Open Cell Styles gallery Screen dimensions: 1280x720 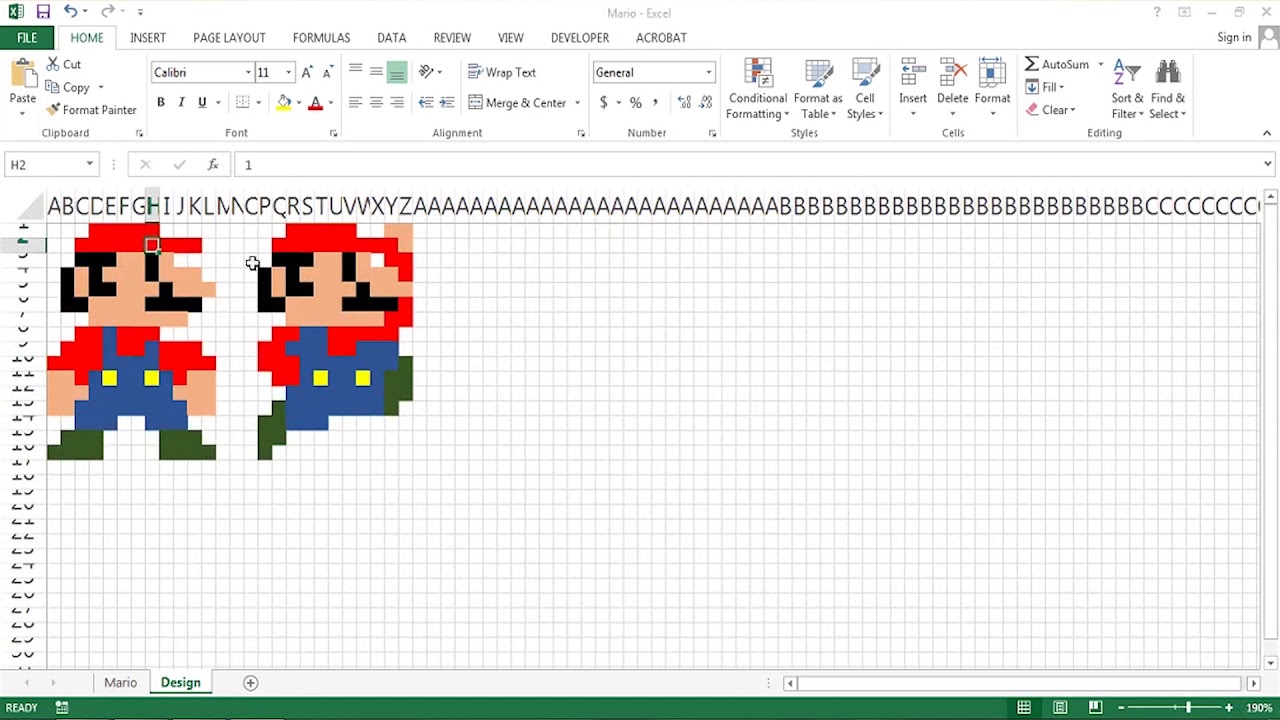tap(865, 89)
